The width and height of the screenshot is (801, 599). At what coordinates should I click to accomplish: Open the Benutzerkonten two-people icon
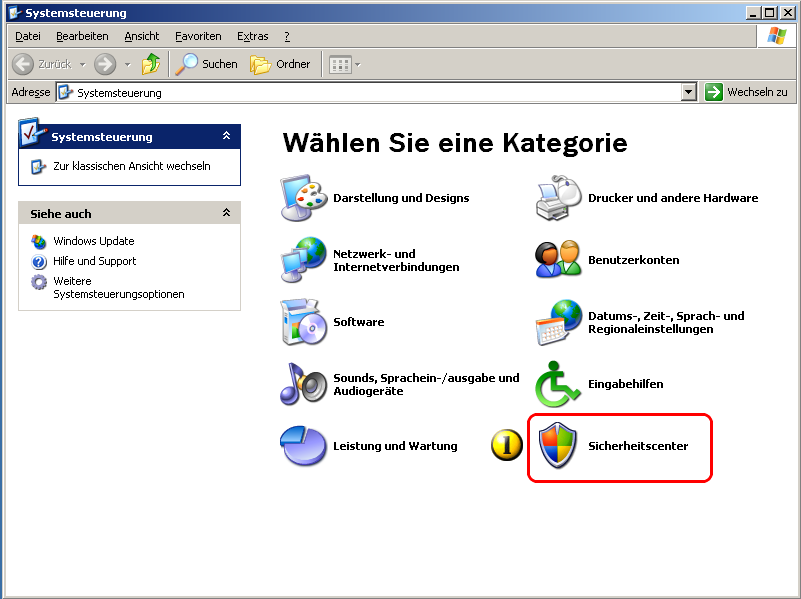[x=558, y=260]
